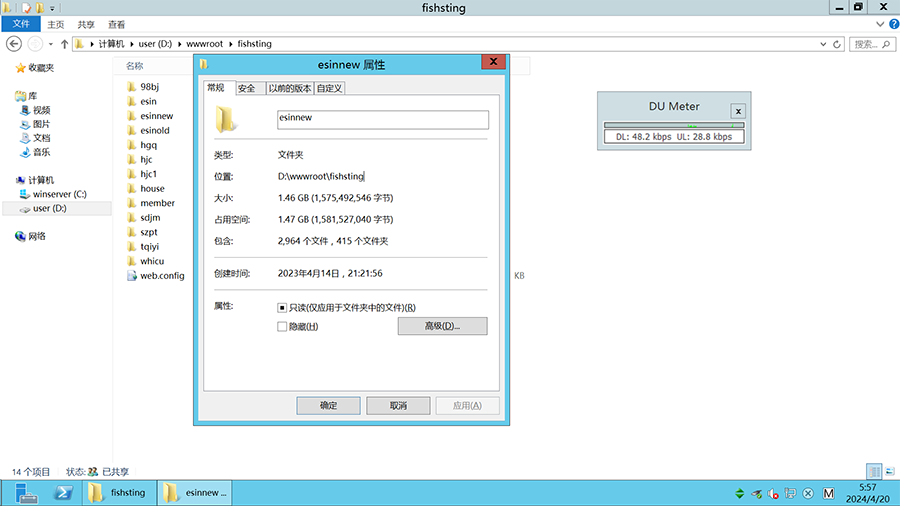
Task: Toggle the 只读 read-only checkbox
Action: [x=282, y=307]
